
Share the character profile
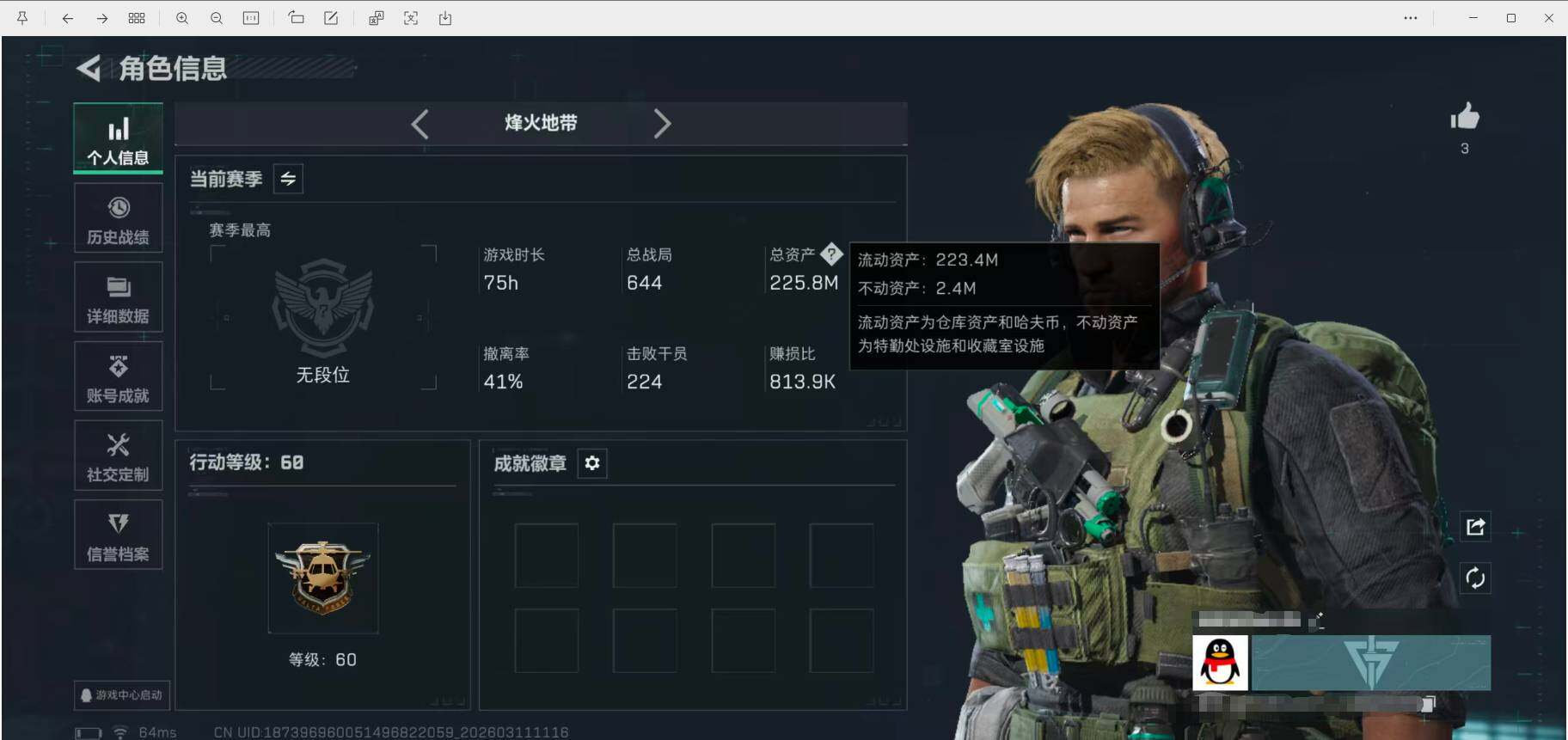coord(1475,527)
